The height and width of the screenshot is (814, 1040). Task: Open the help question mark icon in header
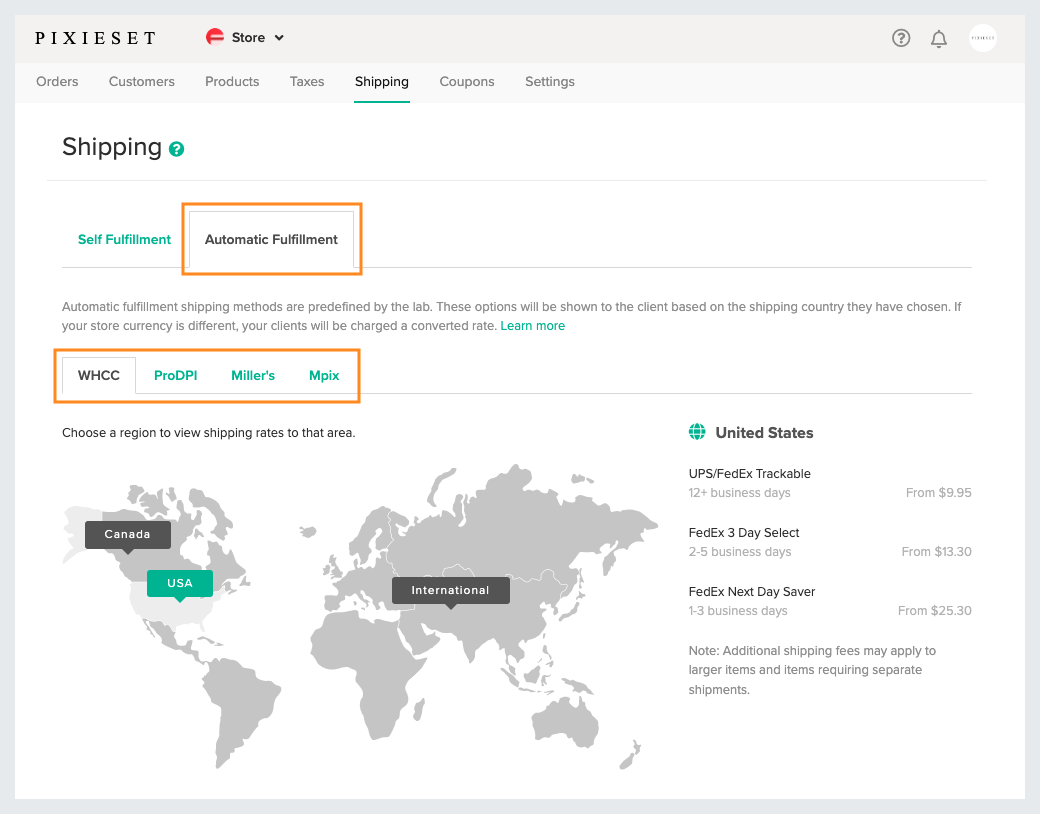click(901, 38)
